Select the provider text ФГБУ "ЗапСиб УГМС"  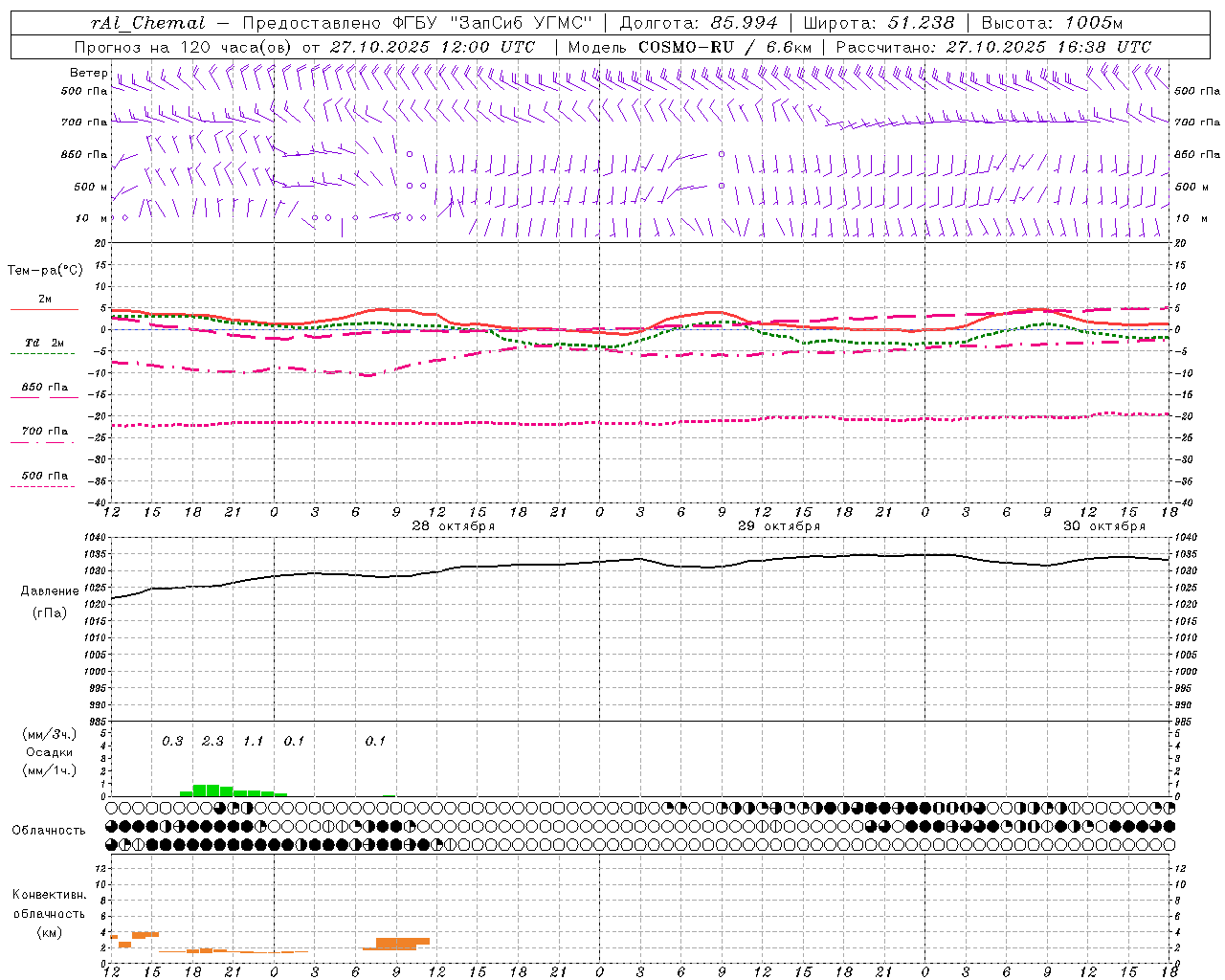(493, 23)
